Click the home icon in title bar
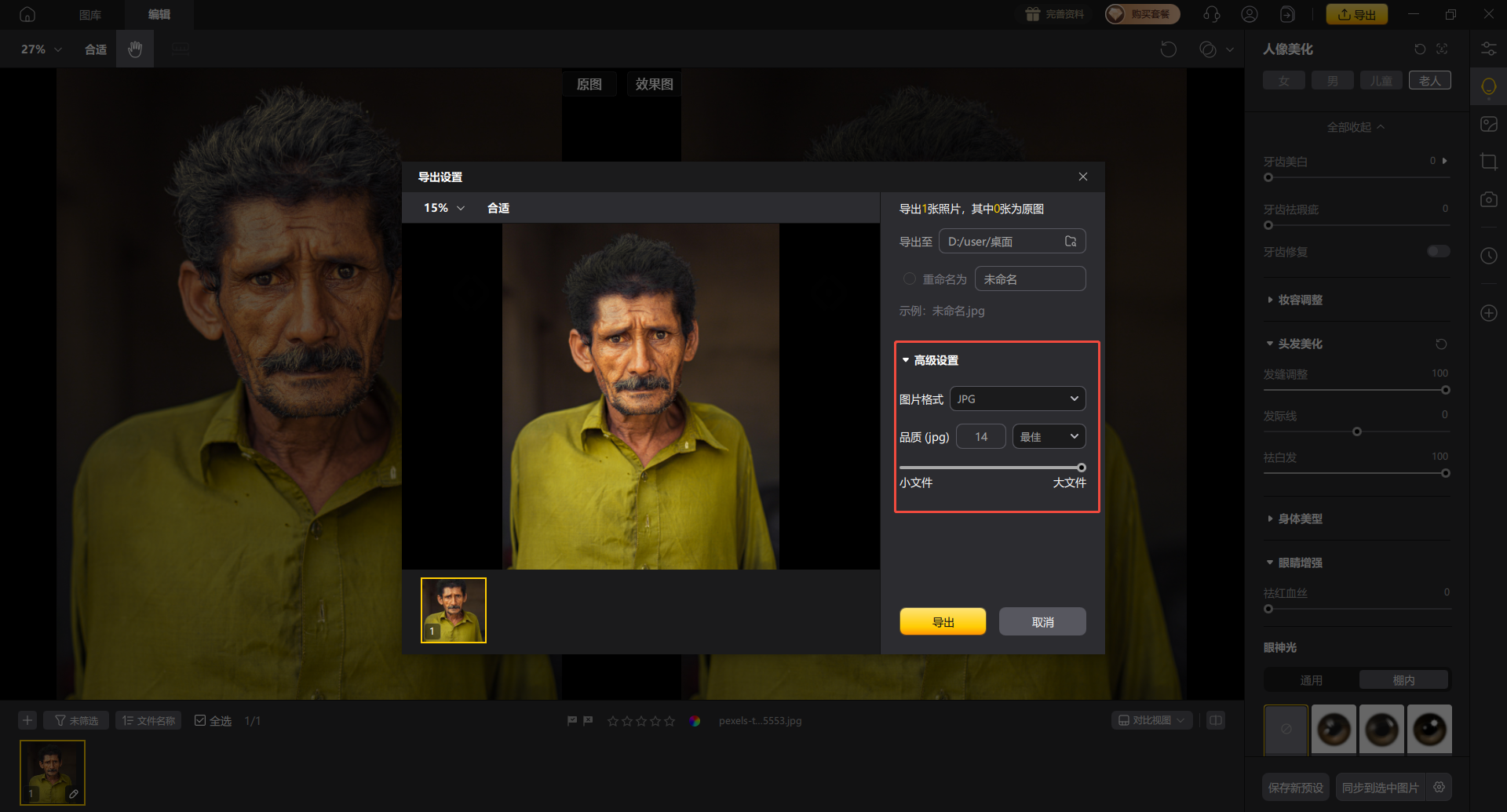The height and width of the screenshot is (812, 1507). pos(27,14)
